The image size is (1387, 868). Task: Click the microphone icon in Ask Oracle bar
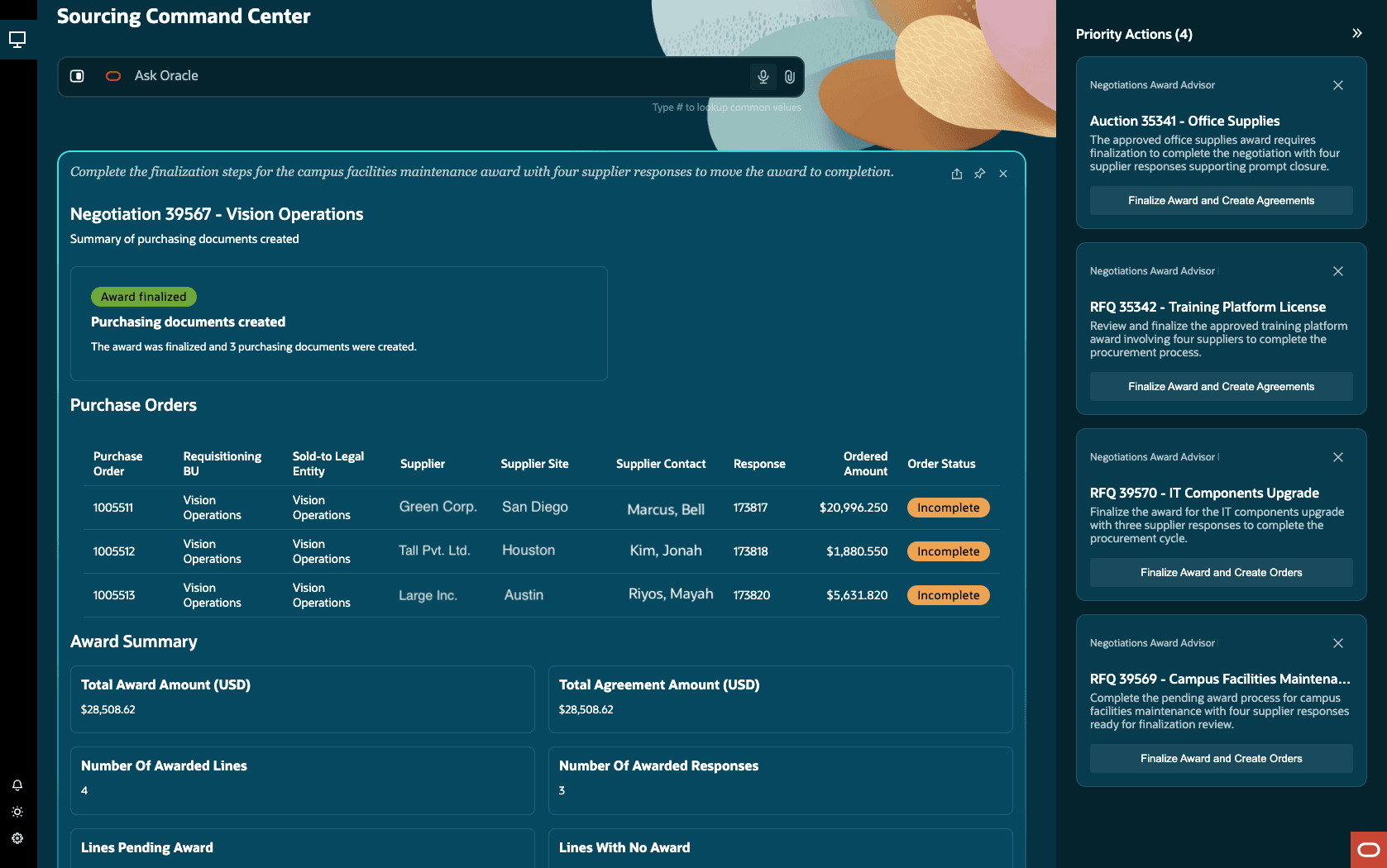click(763, 76)
